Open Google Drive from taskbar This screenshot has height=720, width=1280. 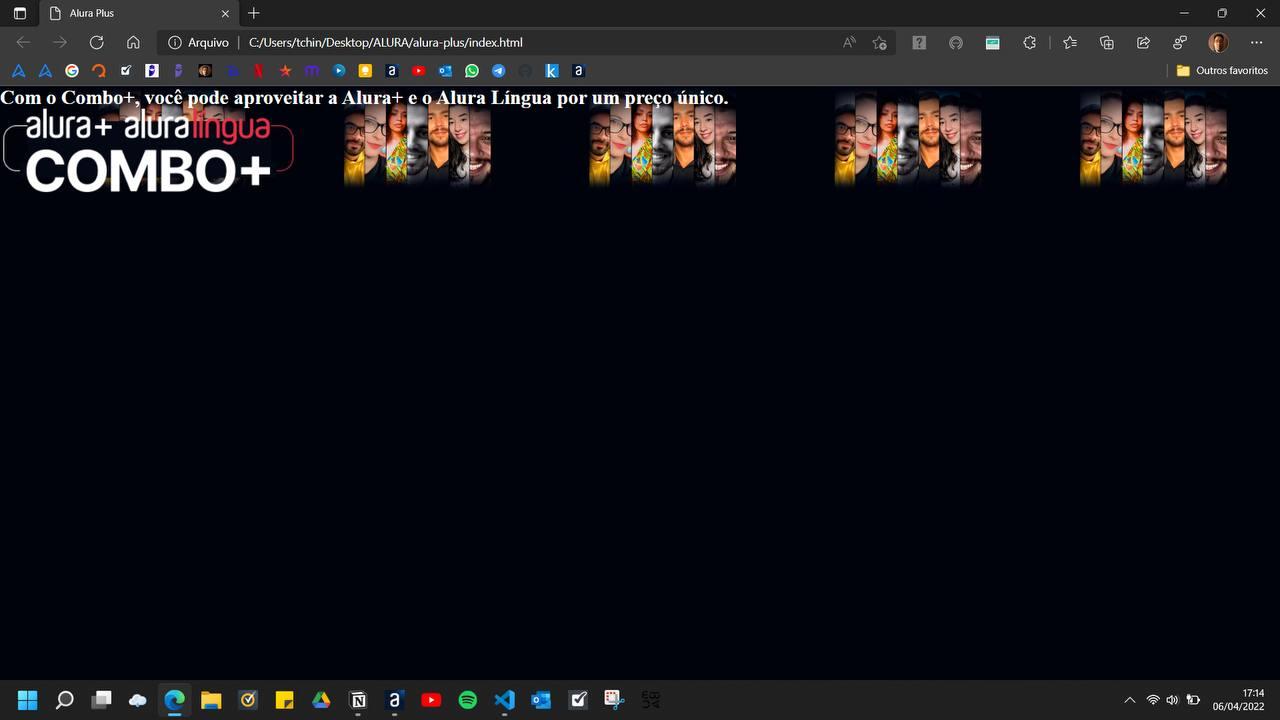tap(321, 699)
